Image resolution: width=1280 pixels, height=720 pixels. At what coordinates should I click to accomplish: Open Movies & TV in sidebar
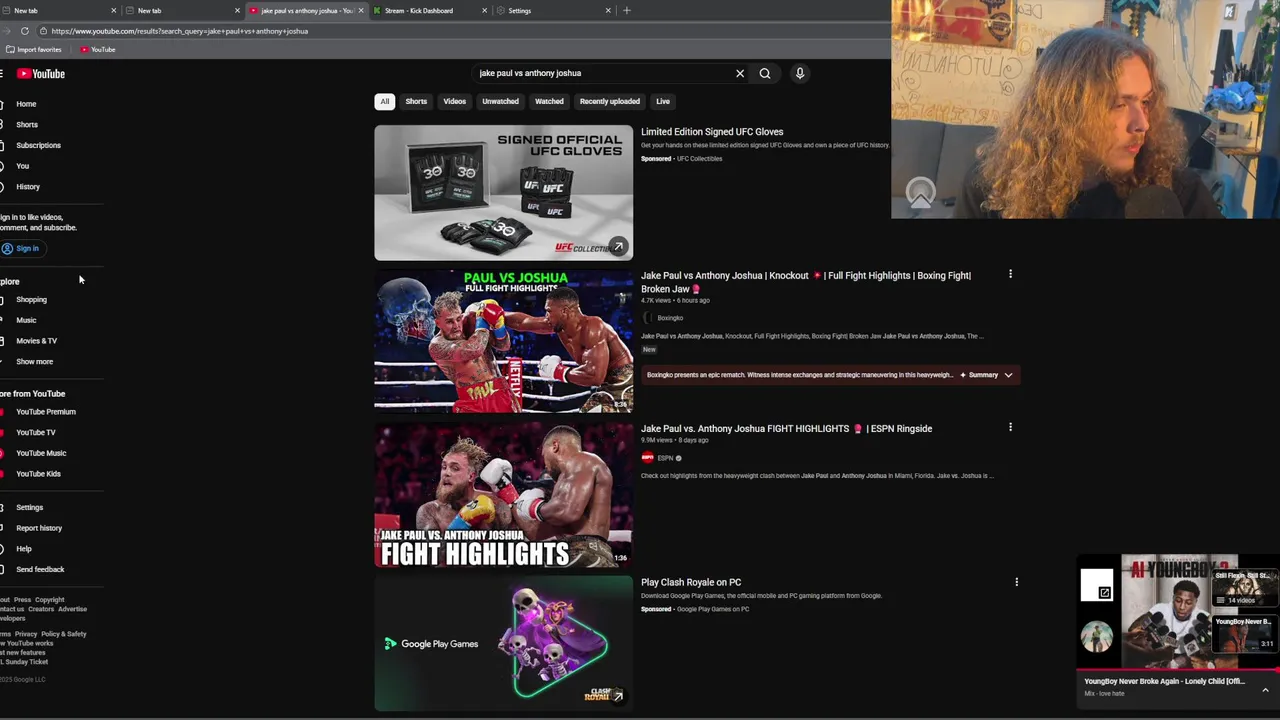point(36,341)
